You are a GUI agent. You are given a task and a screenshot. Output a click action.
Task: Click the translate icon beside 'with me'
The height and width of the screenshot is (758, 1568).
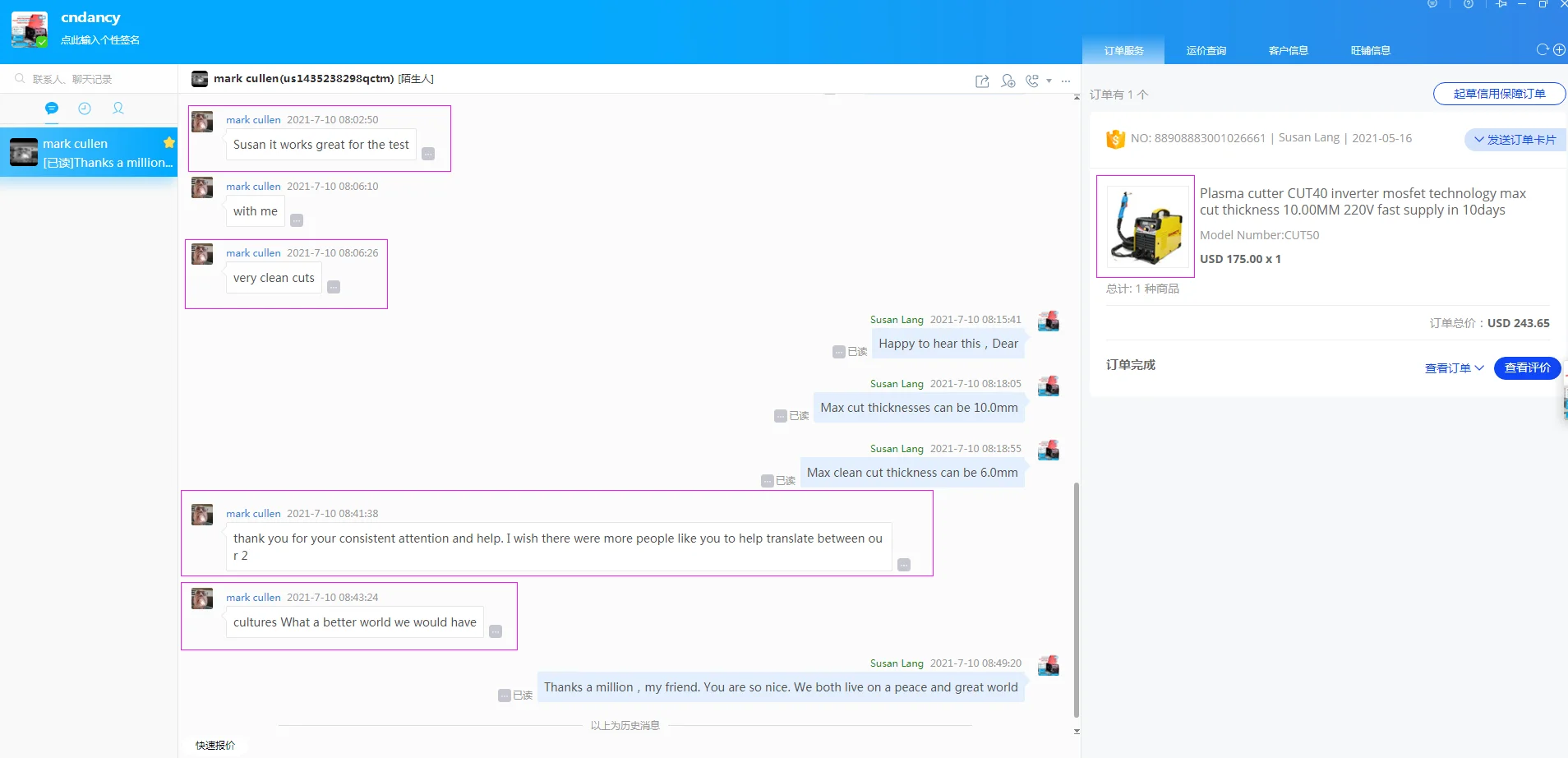297,220
